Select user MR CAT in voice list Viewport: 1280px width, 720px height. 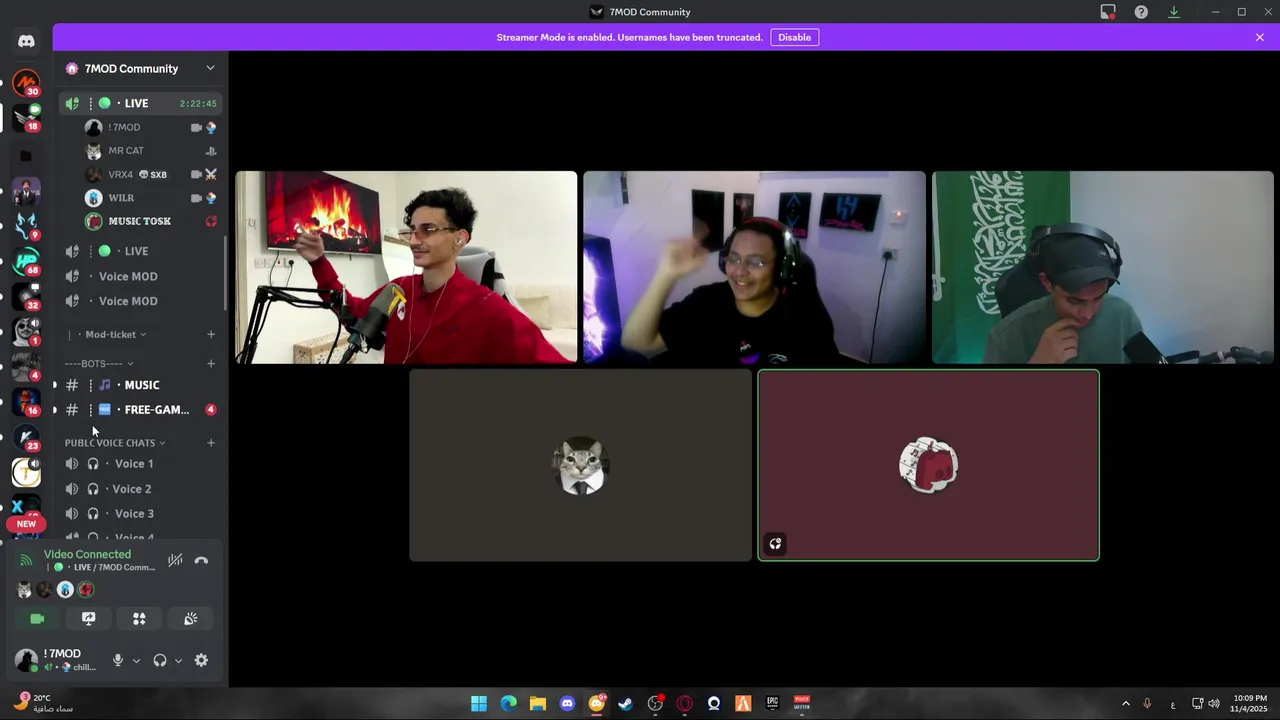[151, 151]
